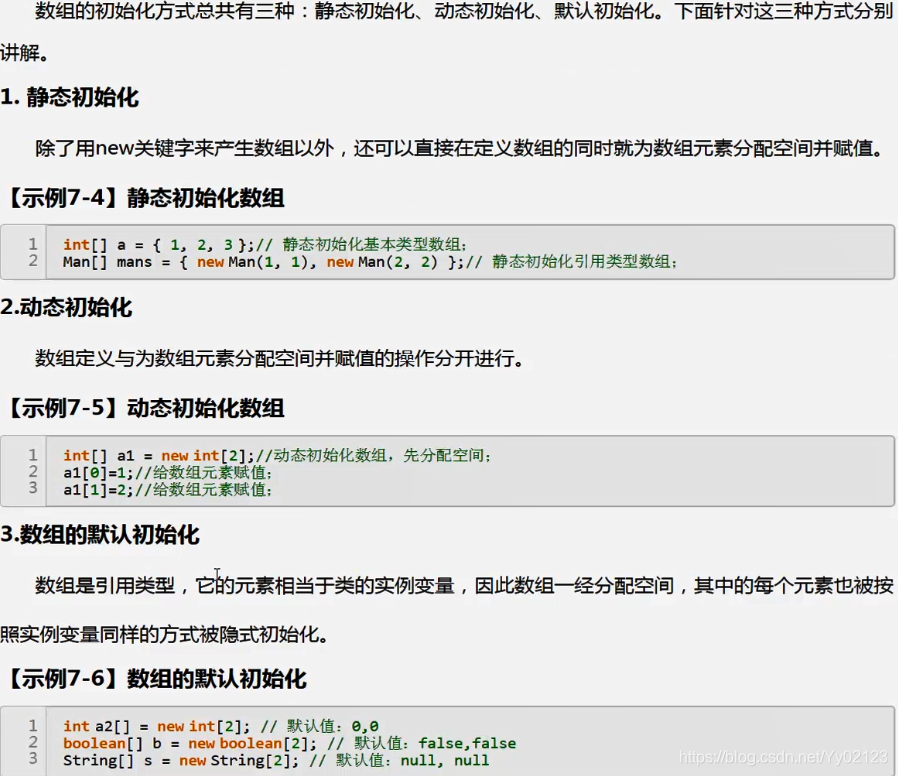
Task: Click code line "int[] a = { 1, 2, 3 };"
Action: (159, 245)
